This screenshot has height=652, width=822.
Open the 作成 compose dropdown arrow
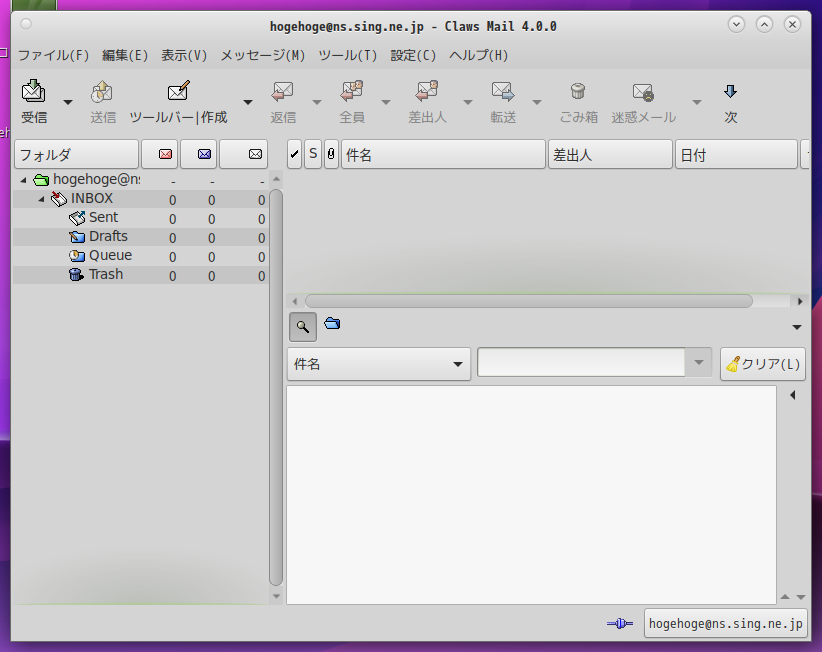point(248,102)
